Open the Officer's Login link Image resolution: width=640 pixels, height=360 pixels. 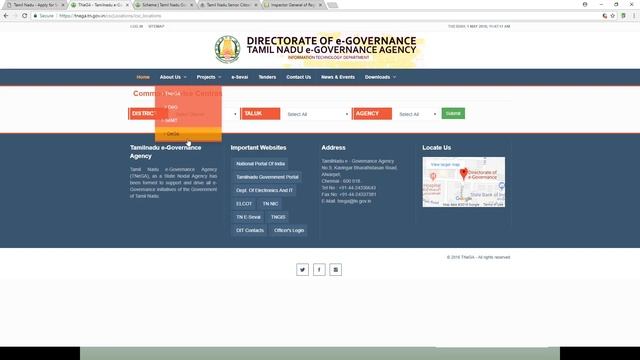pos(289,230)
